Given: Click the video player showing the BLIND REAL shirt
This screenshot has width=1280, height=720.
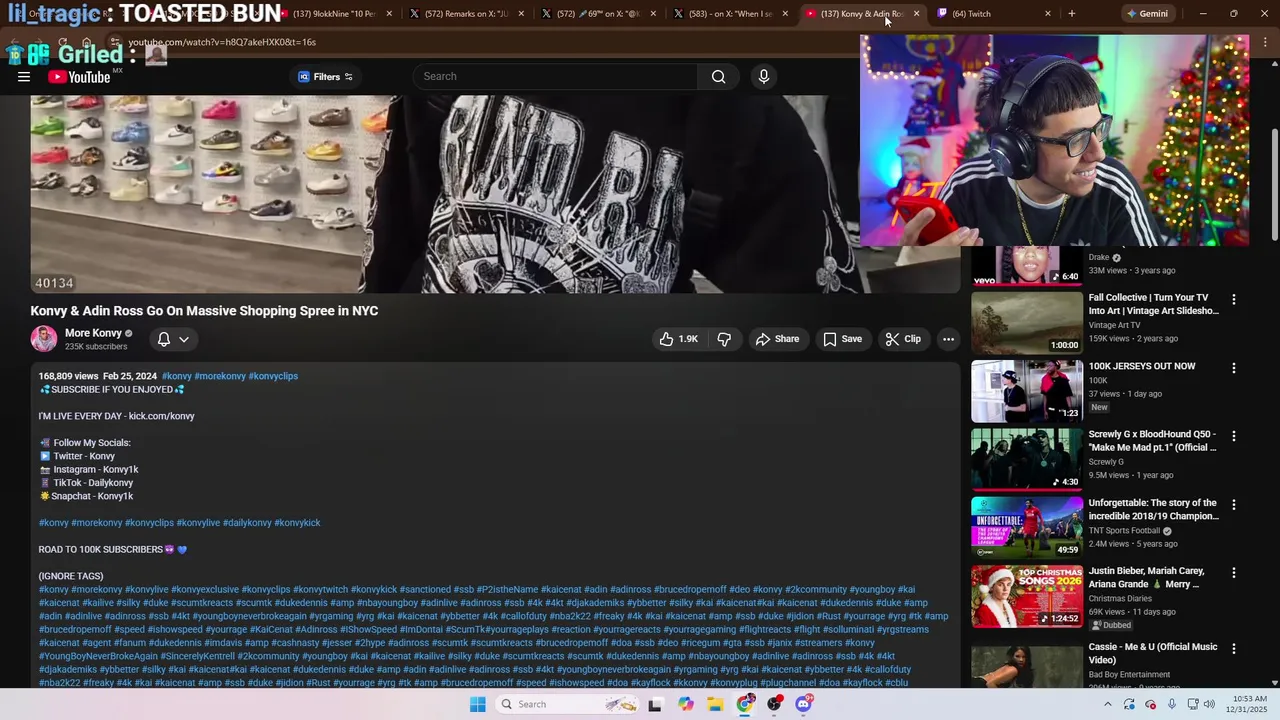Looking at the screenshot, I should tap(494, 194).
